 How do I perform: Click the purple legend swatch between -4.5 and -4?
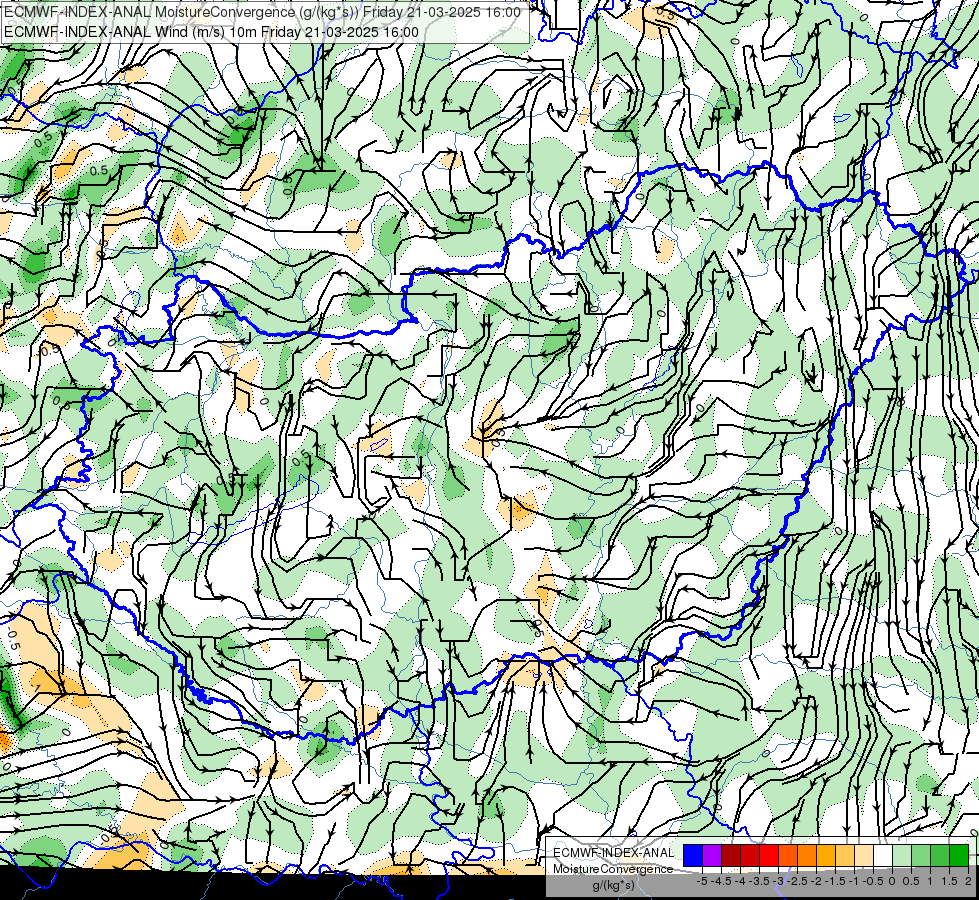(x=712, y=855)
